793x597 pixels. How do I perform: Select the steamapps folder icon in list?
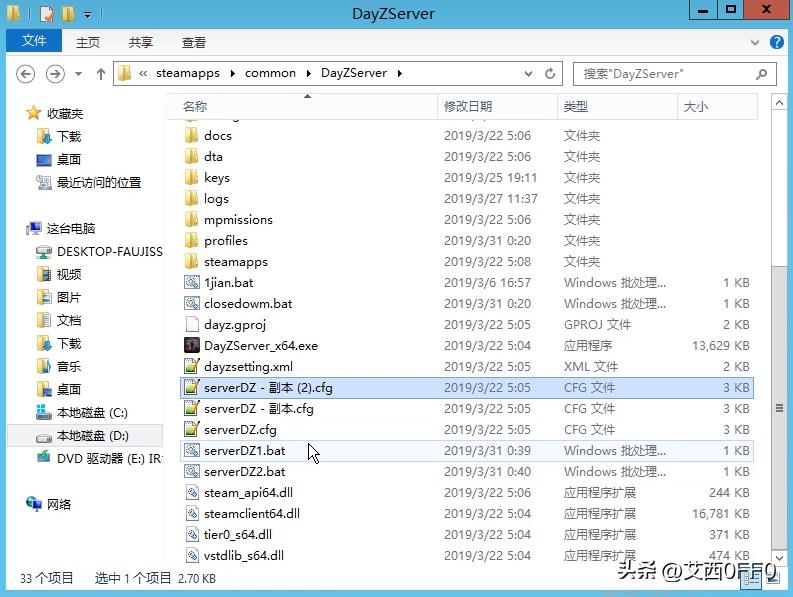(192, 261)
